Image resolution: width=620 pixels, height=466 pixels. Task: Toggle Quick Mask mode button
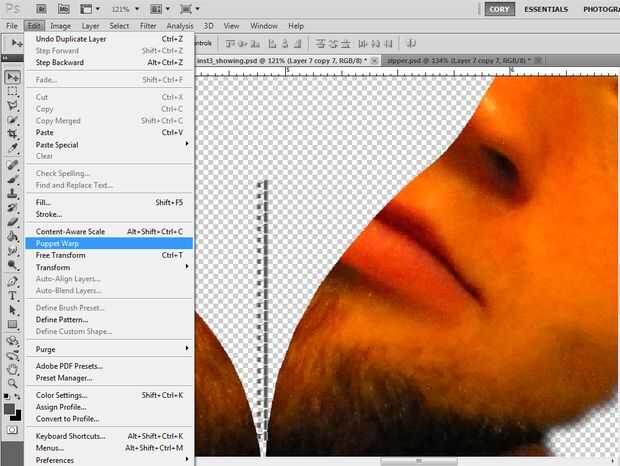[x=12, y=430]
